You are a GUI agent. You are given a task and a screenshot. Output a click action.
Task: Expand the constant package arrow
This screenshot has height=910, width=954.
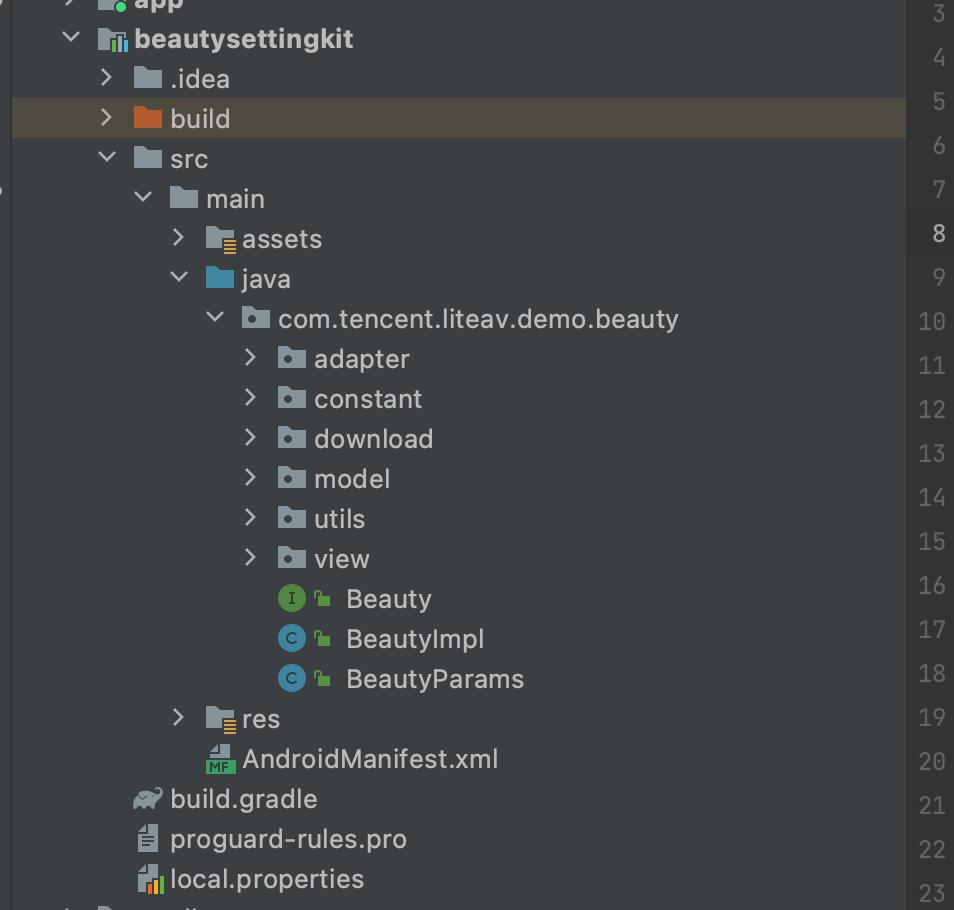tap(250, 398)
